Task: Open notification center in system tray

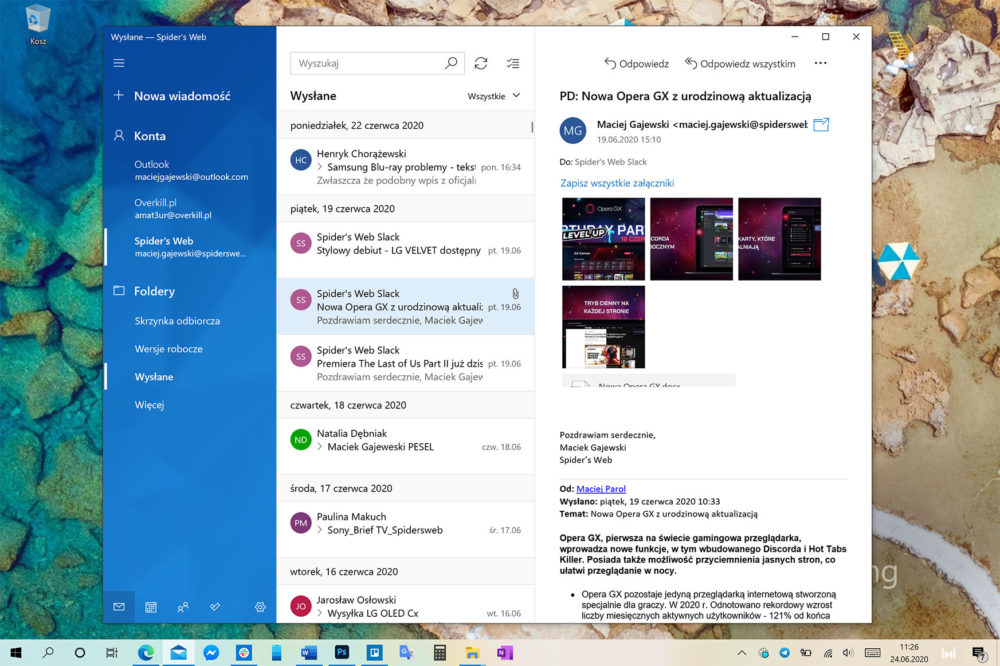Action: 978,653
